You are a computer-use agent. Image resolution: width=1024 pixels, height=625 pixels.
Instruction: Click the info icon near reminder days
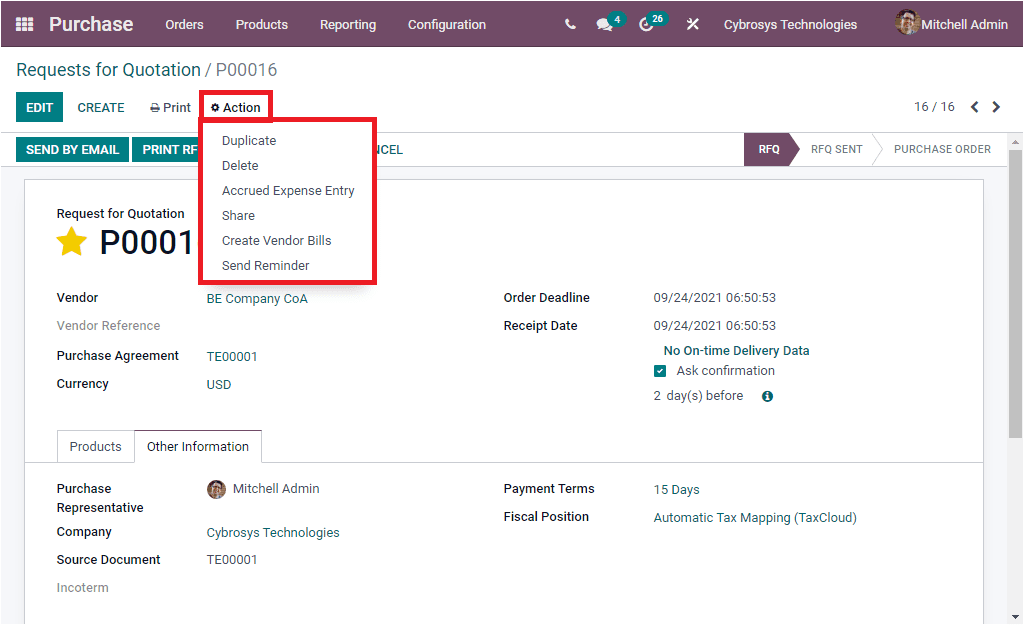pos(766,396)
